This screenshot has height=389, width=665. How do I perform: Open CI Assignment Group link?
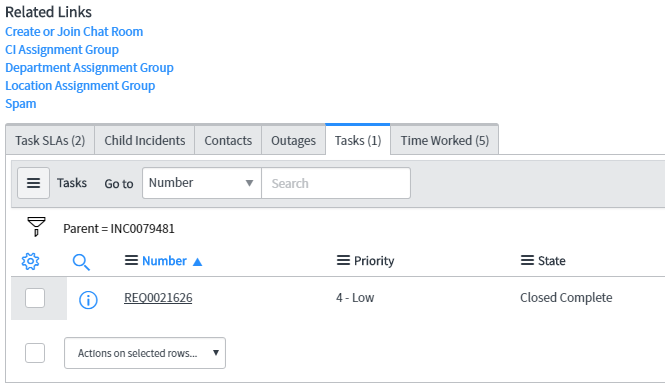[x=62, y=50]
